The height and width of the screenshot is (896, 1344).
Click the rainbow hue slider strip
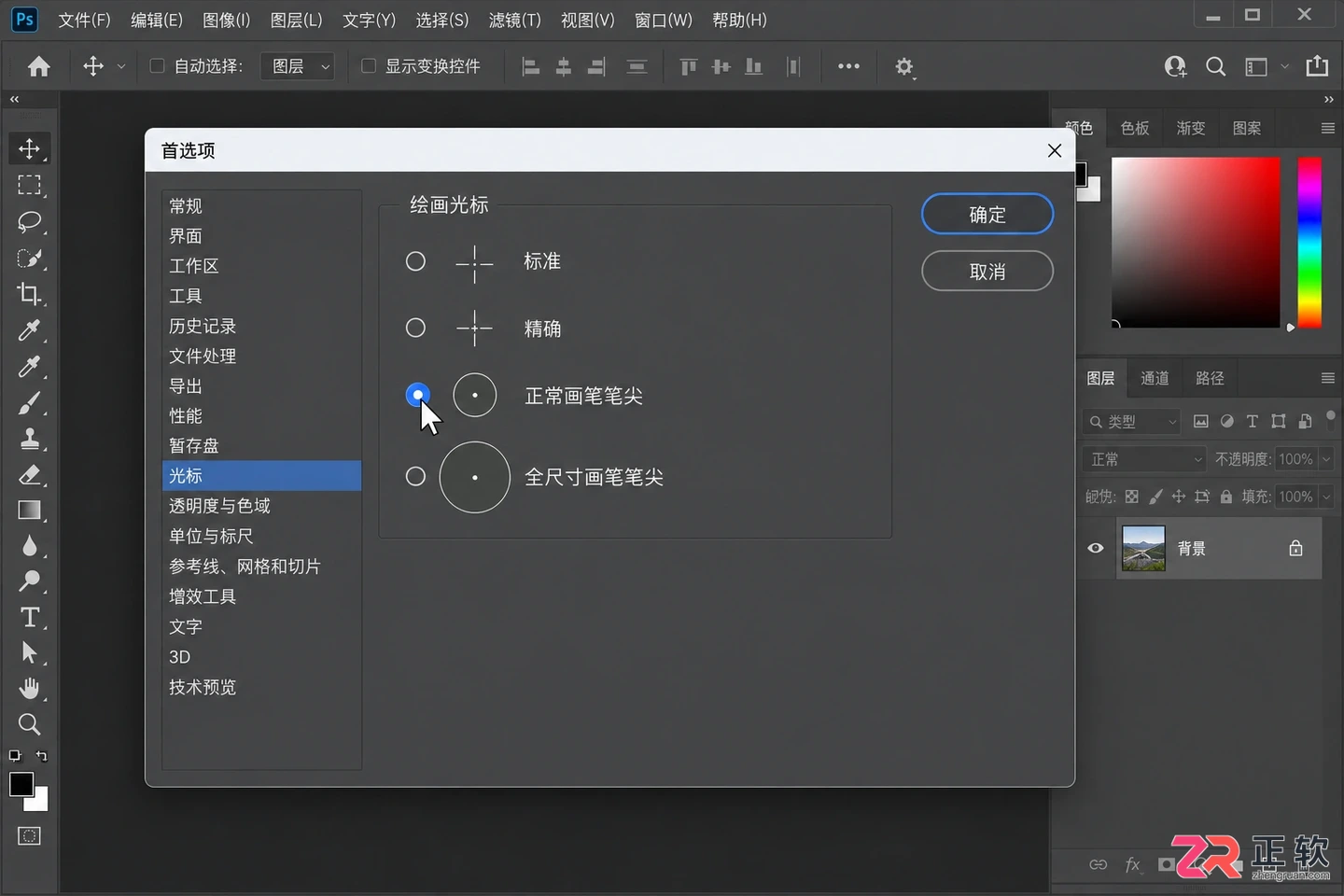click(1309, 243)
